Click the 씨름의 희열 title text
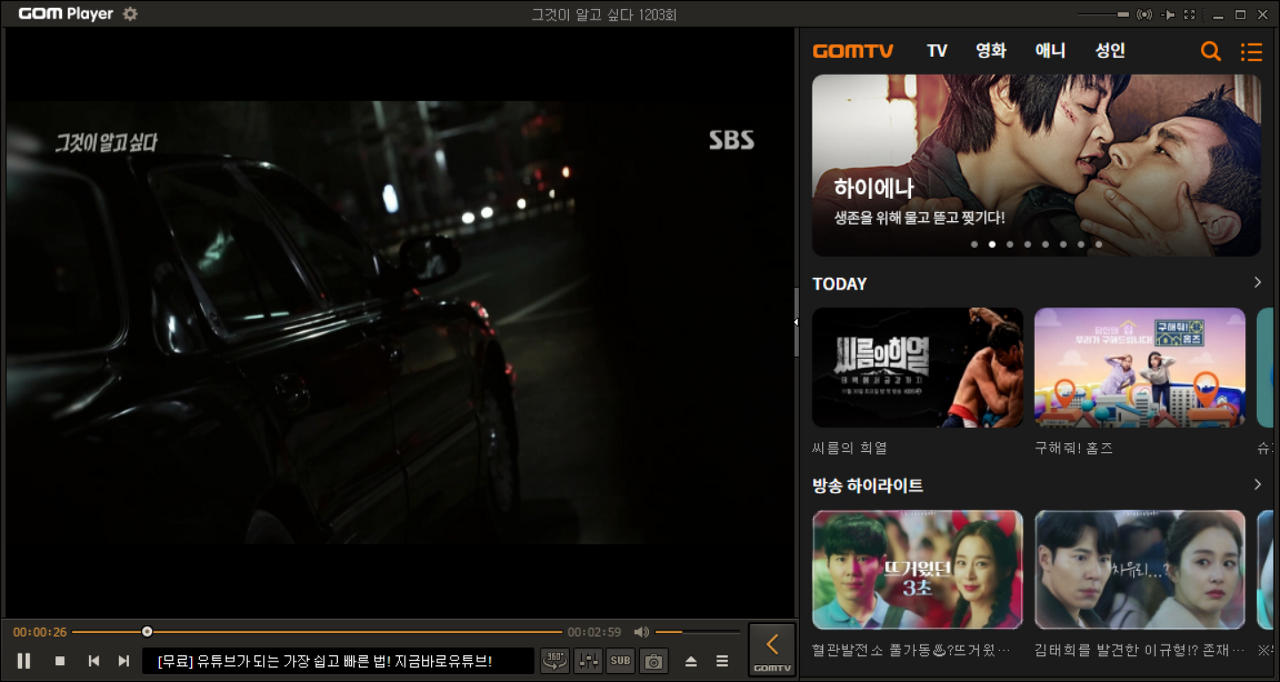This screenshot has height=682, width=1280. click(x=850, y=448)
